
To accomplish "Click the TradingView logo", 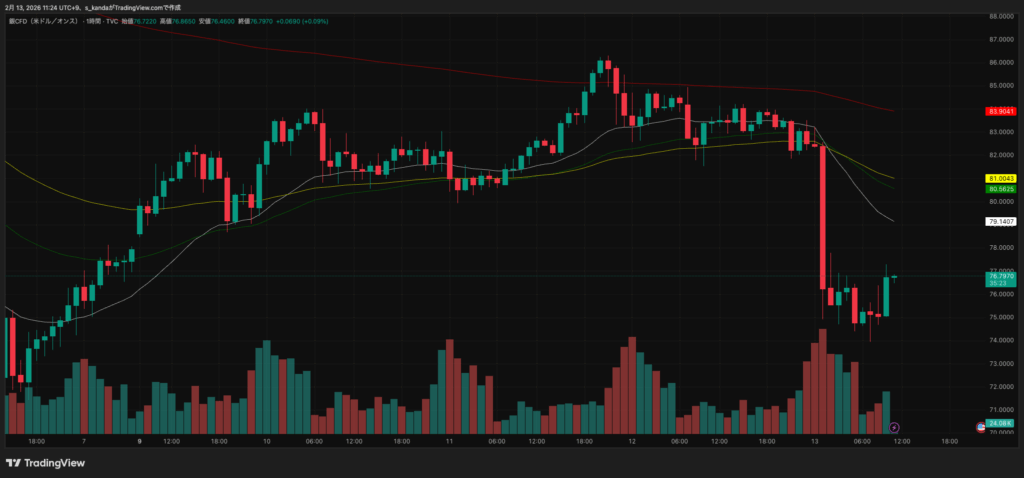I will coord(45,463).
